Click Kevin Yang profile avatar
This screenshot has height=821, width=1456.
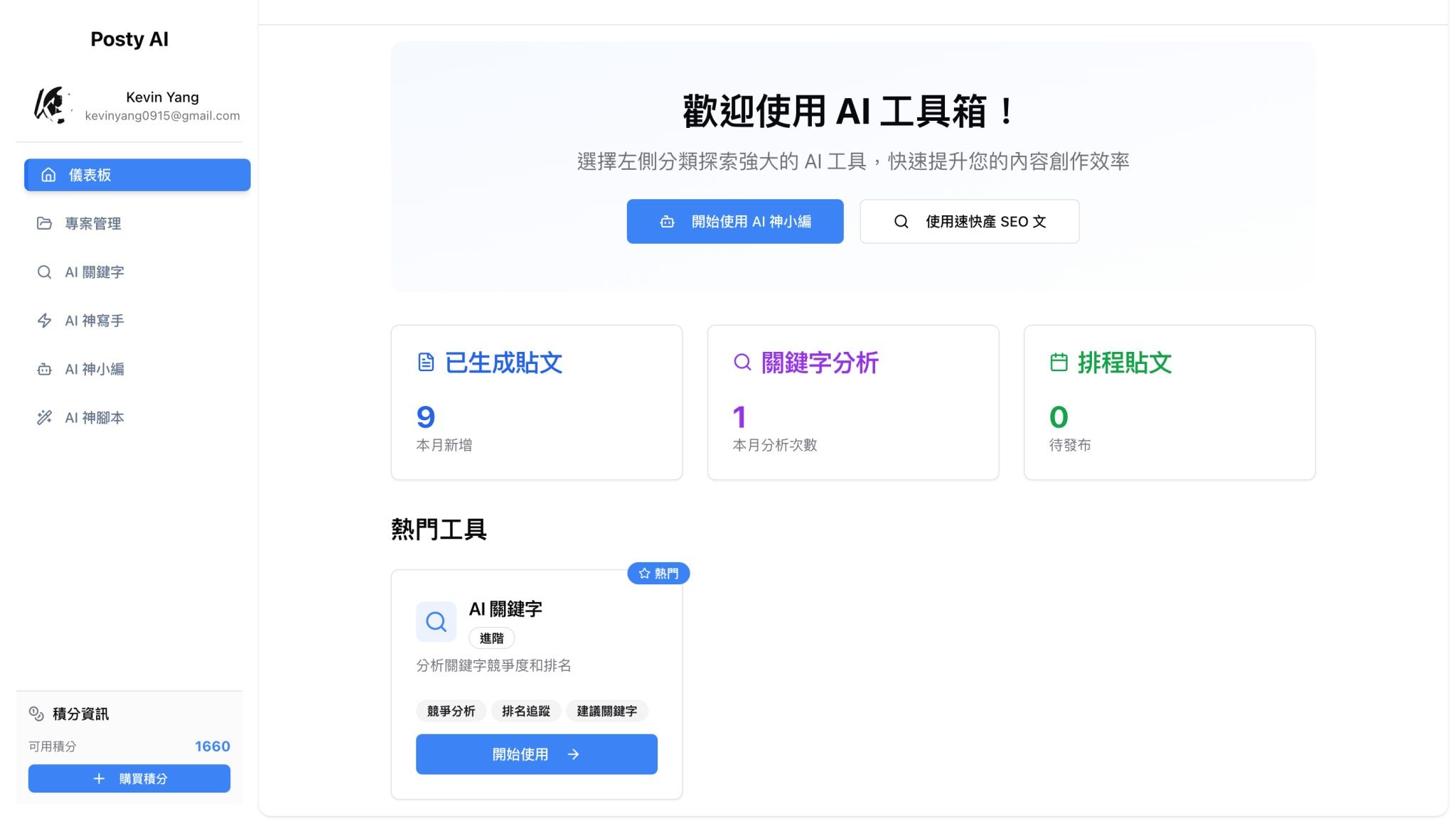pyautogui.click(x=53, y=105)
